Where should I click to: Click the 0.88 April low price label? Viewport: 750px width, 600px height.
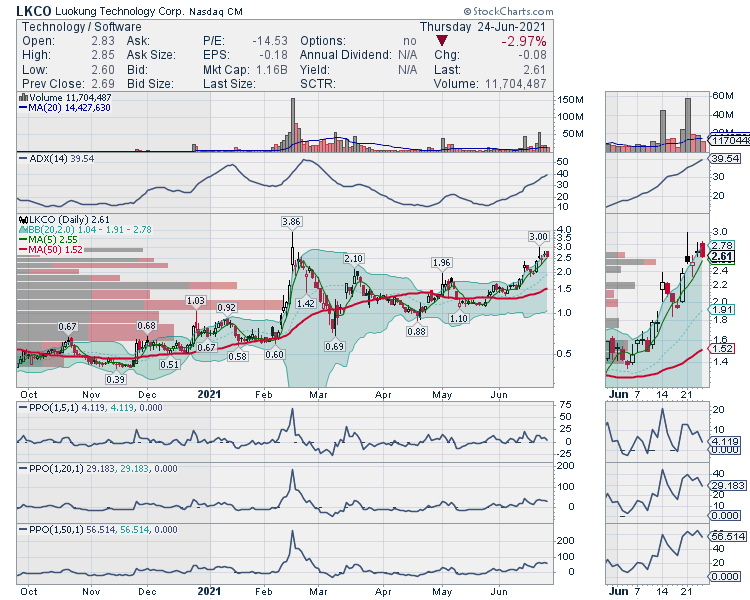pyautogui.click(x=417, y=331)
